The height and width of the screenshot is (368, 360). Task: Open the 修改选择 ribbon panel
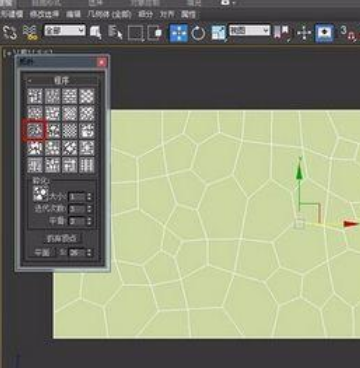44,14
